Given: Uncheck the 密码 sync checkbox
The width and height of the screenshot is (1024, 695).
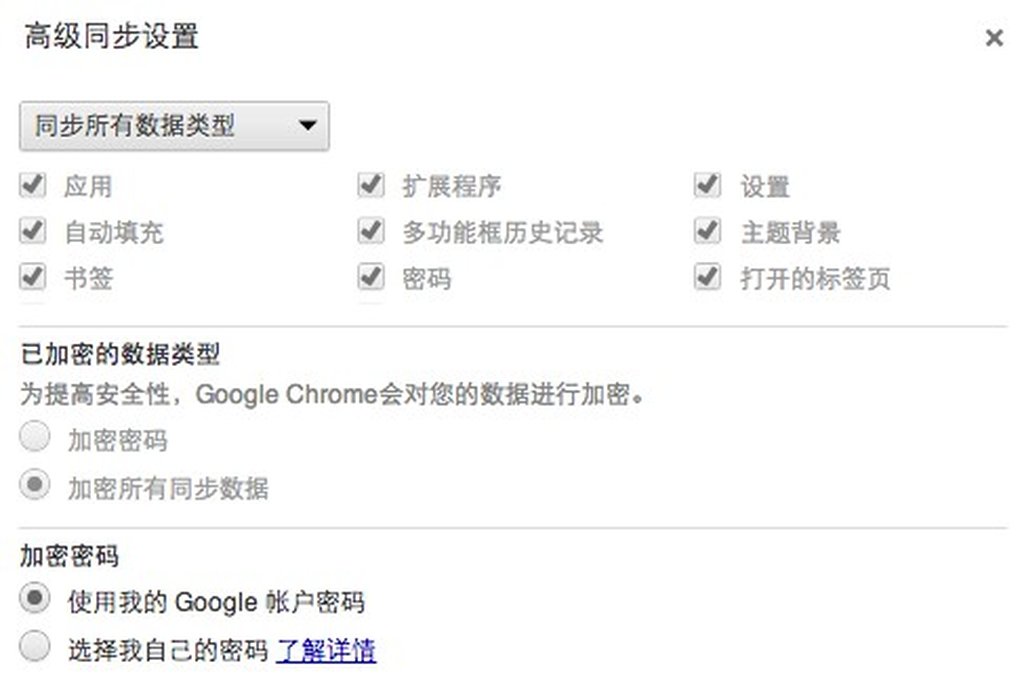Looking at the screenshot, I should point(371,276).
